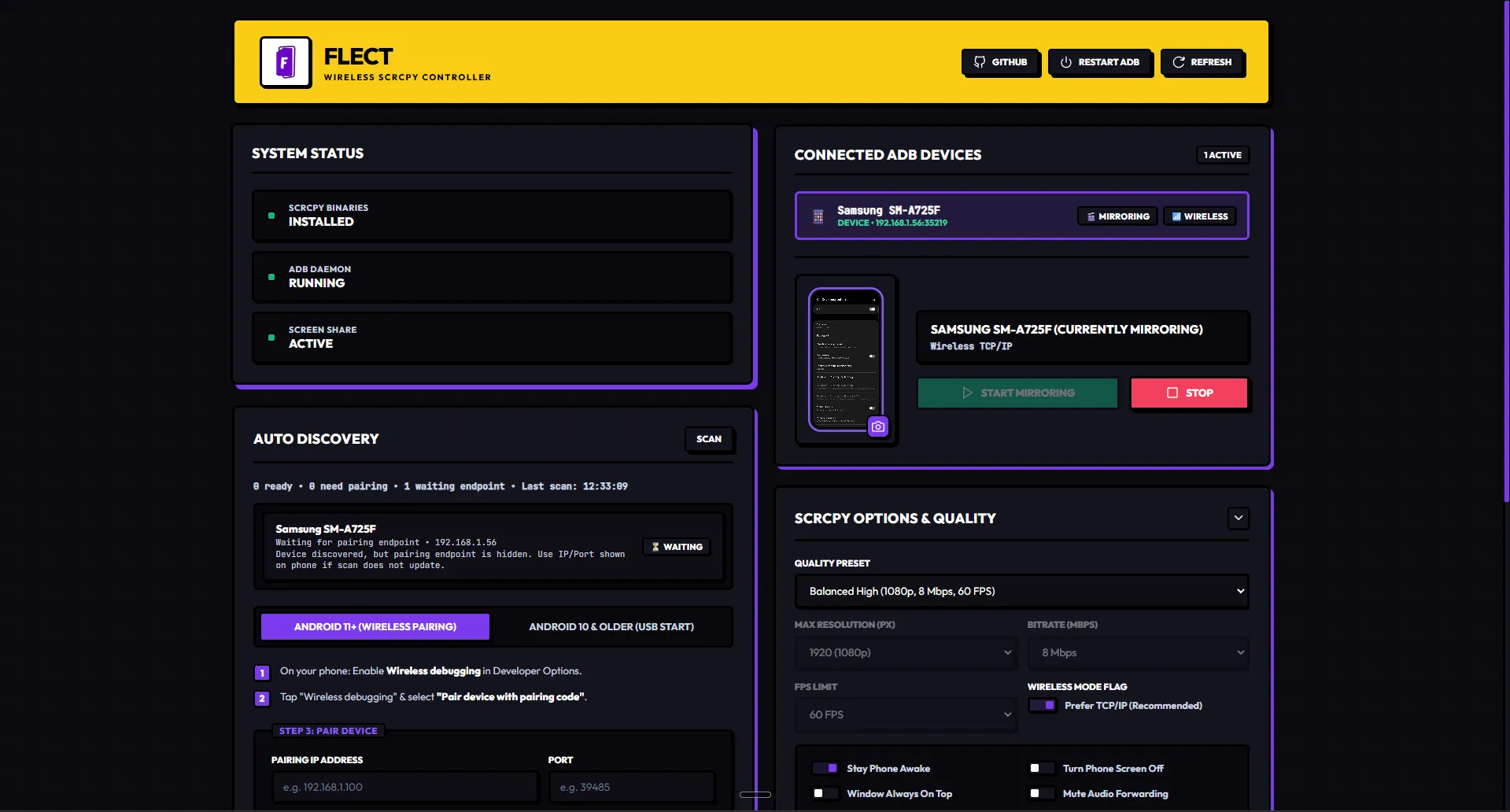This screenshot has width=1510, height=812.
Task: Click the green indicator next to Screen Share
Action: tap(271, 338)
